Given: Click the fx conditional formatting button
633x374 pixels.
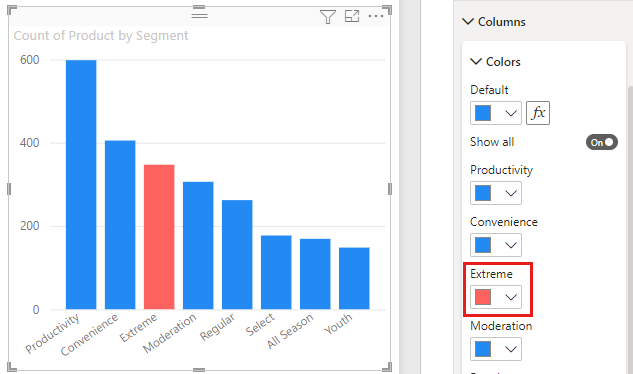Looking at the screenshot, I should 538,113.
